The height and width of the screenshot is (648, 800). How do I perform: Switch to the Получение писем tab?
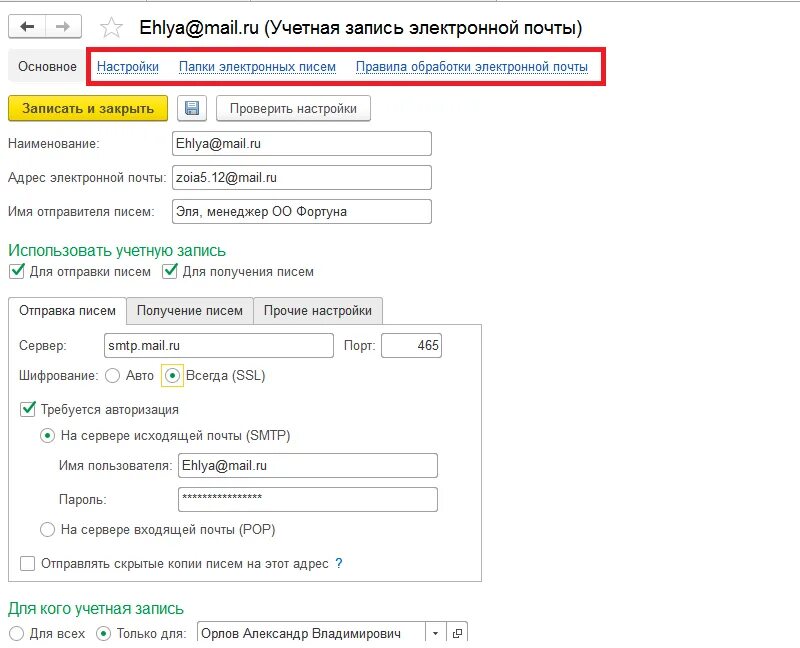tap(190, 310)
